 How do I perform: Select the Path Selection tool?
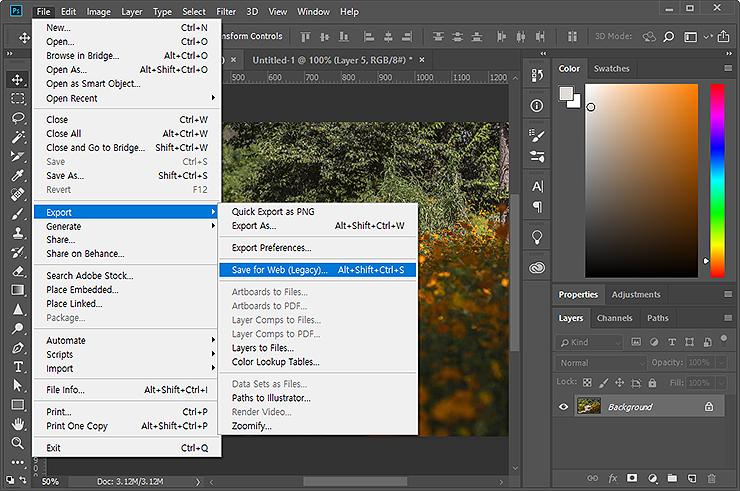[x=17, y=386]
